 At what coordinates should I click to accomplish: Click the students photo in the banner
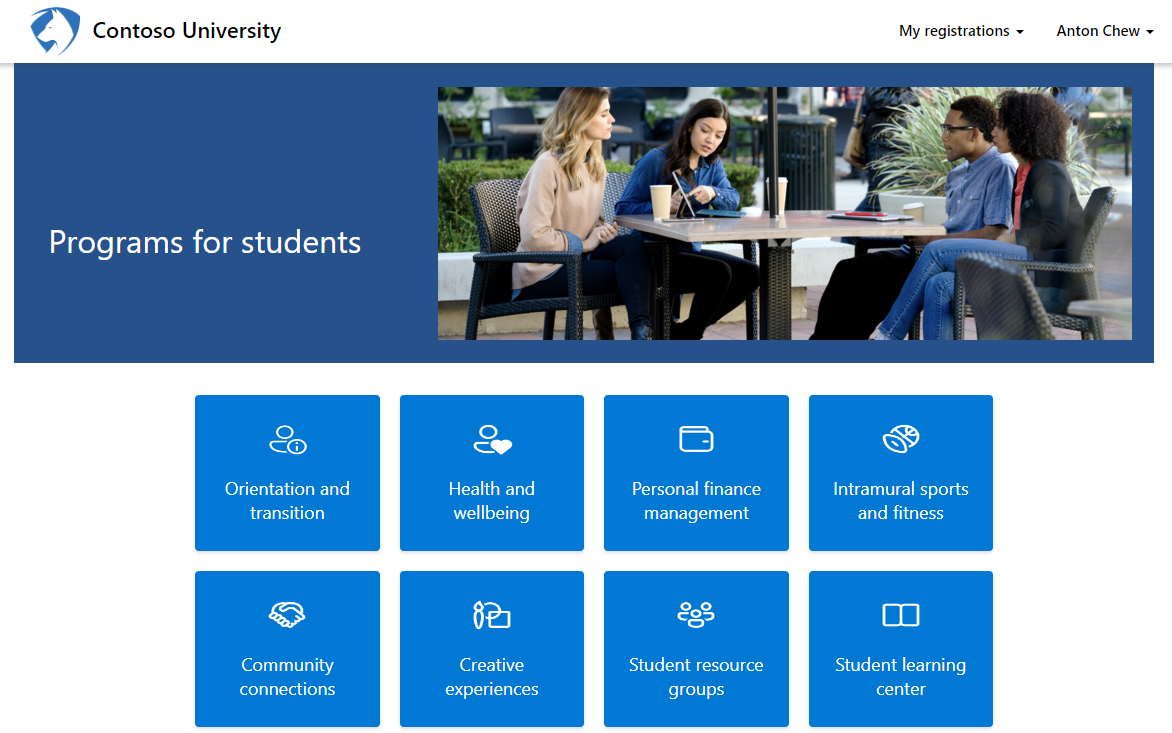pos(784,212)
